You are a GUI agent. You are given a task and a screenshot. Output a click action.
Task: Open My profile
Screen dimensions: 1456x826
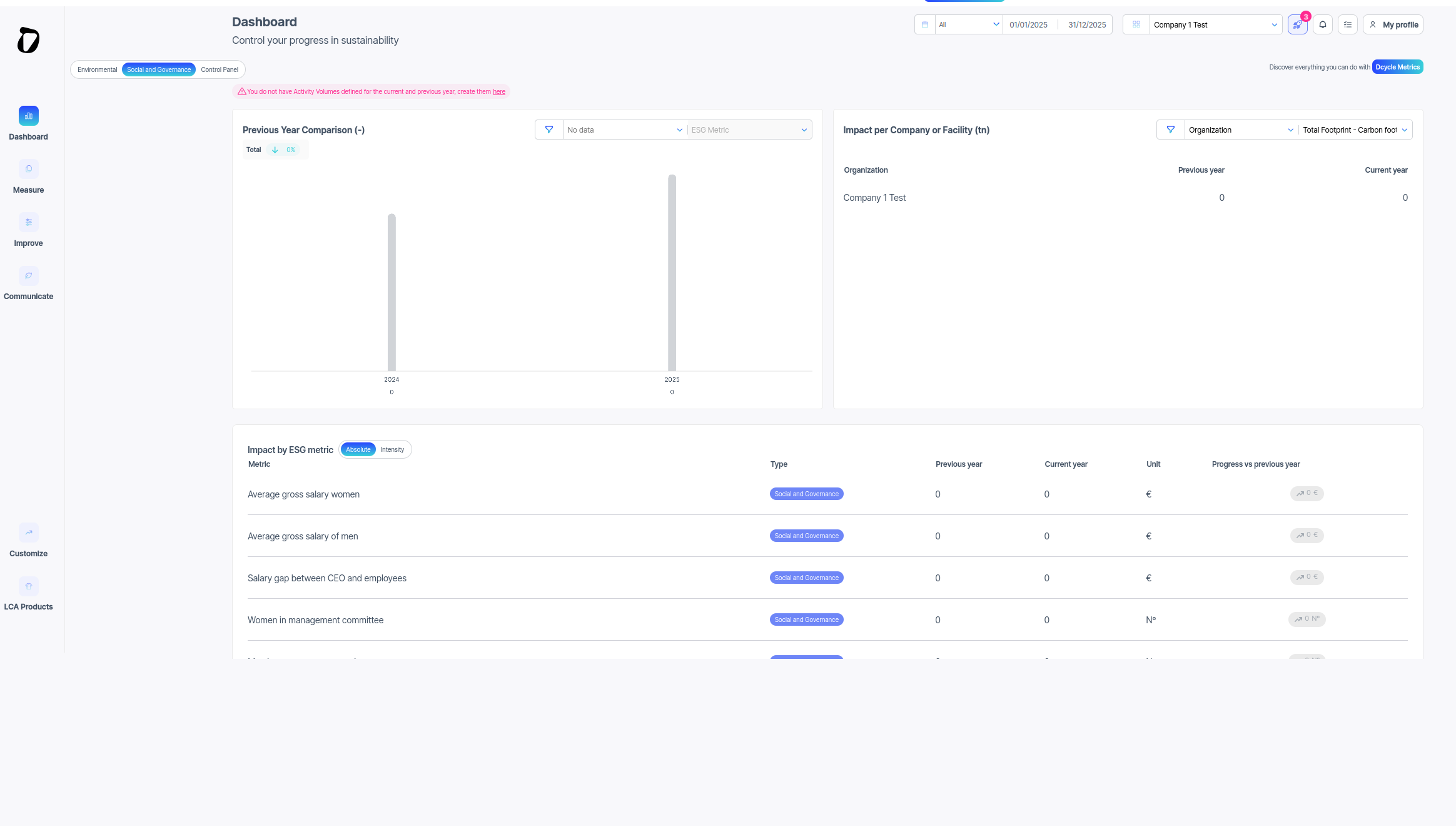pyautogui.click(x=1393, y=24)
